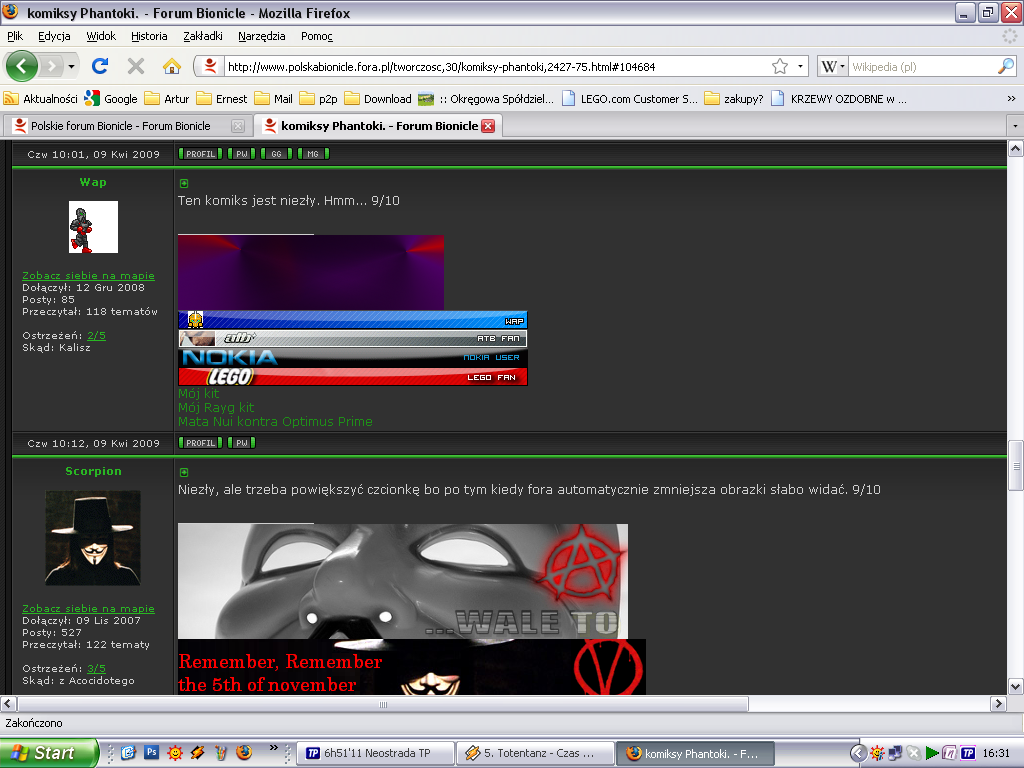Open the Aktualności feed bookmark

pos(40,99)
